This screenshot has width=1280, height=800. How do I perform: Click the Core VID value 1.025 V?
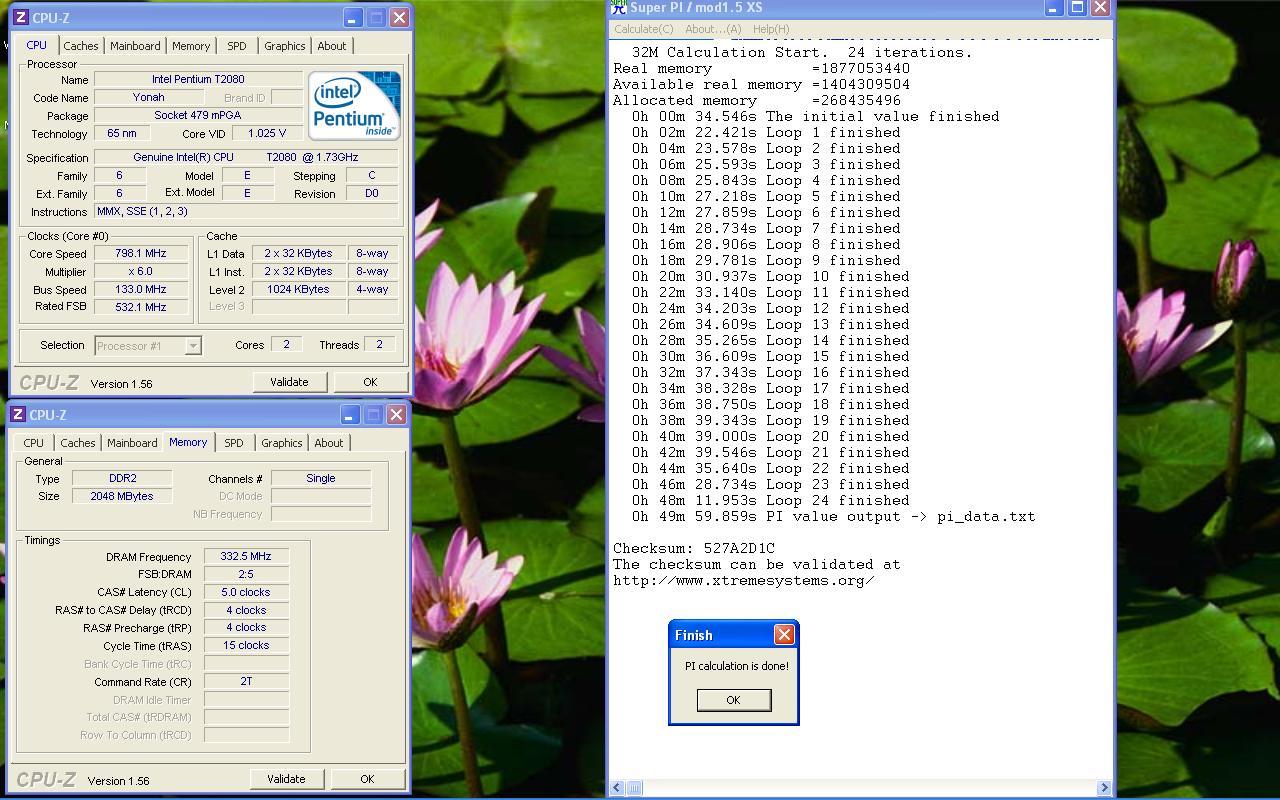[x=267, y=133]
